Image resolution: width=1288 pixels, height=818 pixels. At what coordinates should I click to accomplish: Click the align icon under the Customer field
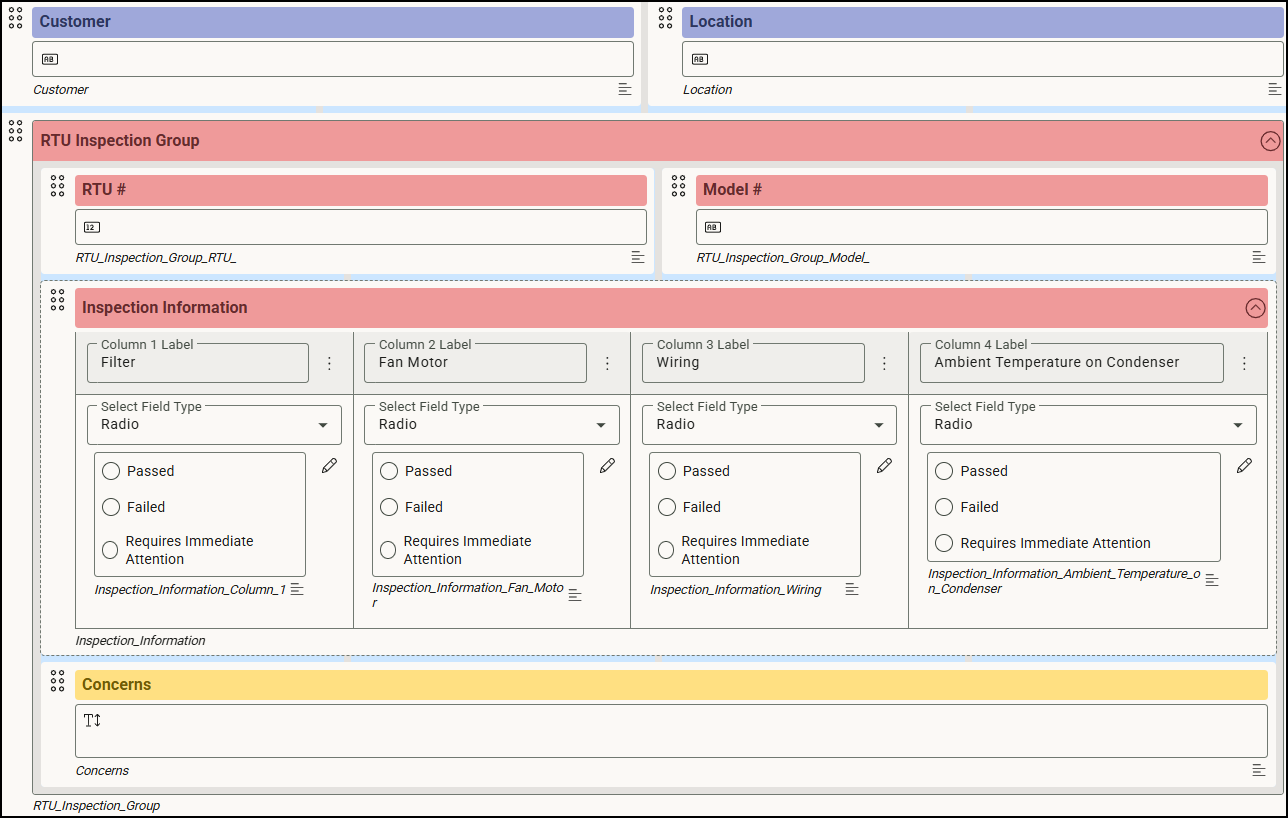click(625, 89)
